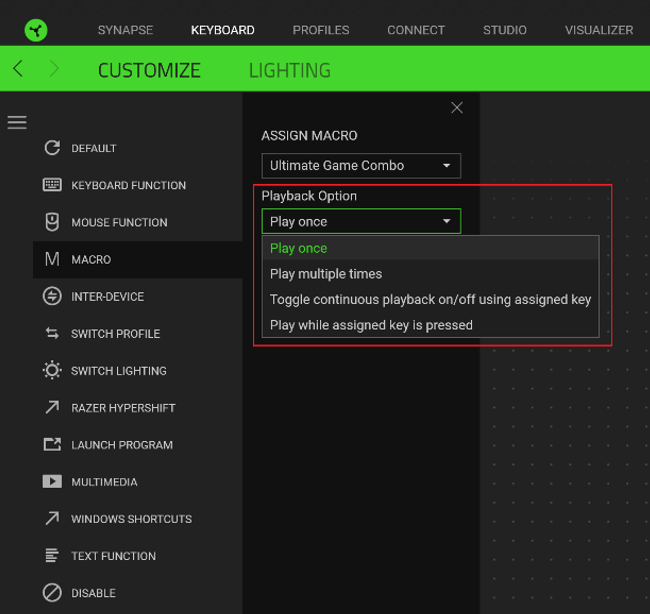Click the Inter-Device icon
The width and height of the screenshot is (650, 614).
(52, 296)
